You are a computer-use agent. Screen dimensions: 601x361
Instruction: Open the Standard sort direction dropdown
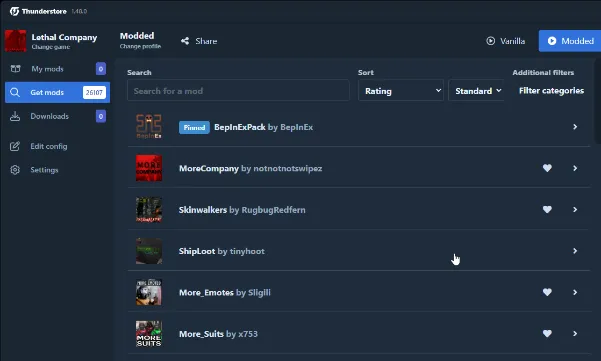pos(476,90)
